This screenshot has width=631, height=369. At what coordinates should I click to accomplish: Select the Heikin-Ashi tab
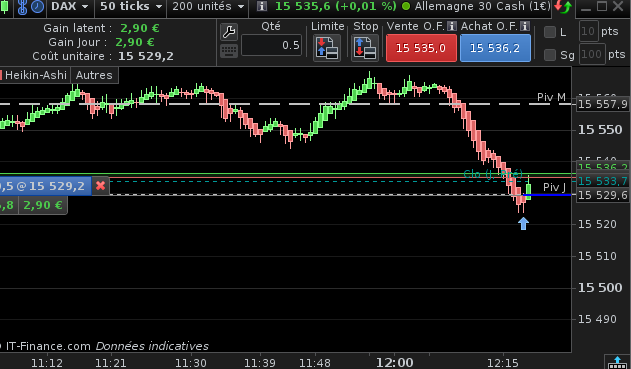pos(35,75)
